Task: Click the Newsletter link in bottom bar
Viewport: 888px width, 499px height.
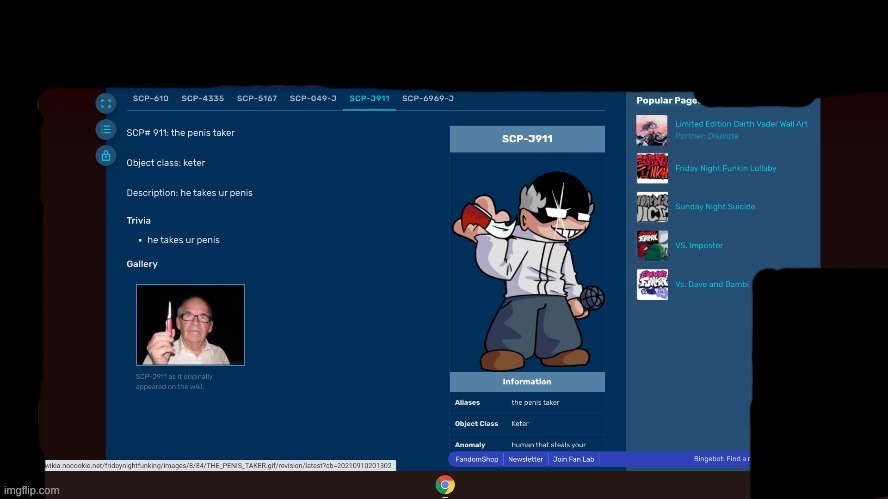Action: click(525, 459)
